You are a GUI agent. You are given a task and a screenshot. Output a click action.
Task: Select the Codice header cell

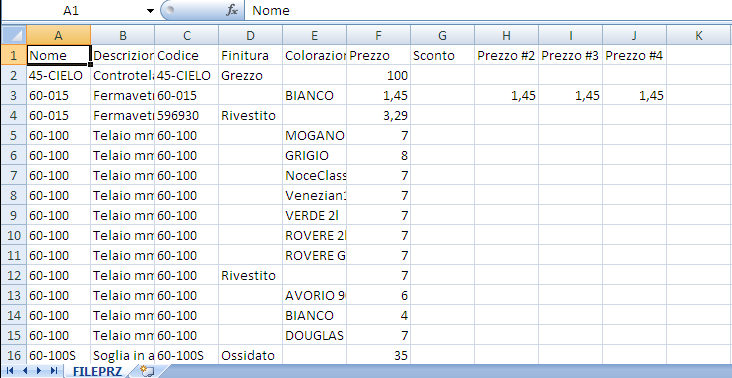(x=186, y=56)
